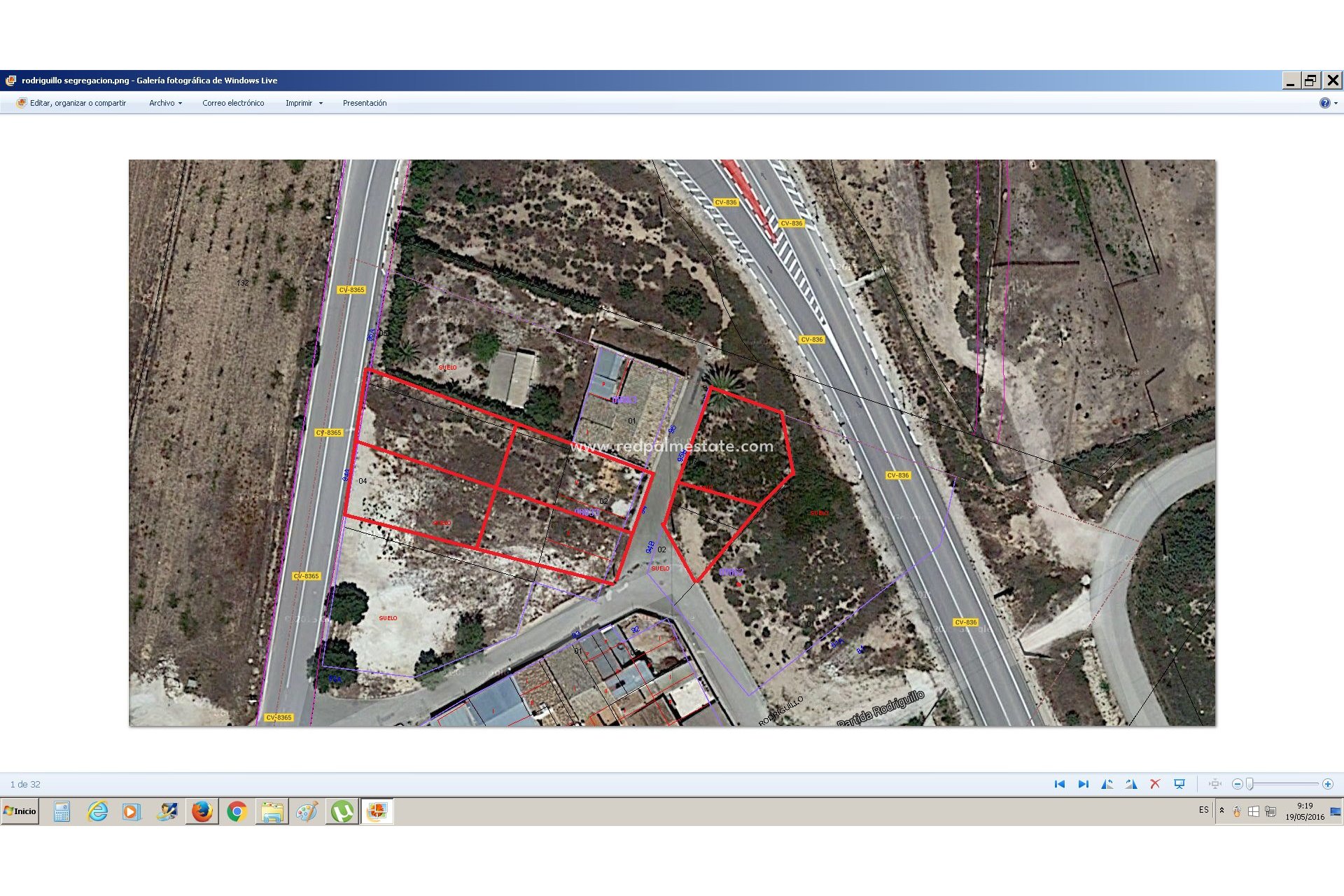This screenshot has width=1344, height=896.
Task: Click Editar, organizar o compartir
Action: coord(77,103)
